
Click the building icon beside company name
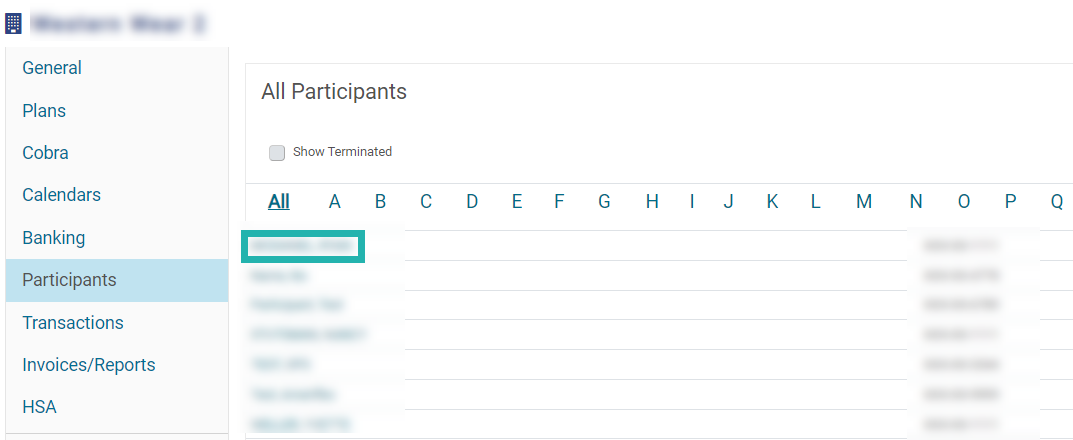13,24
